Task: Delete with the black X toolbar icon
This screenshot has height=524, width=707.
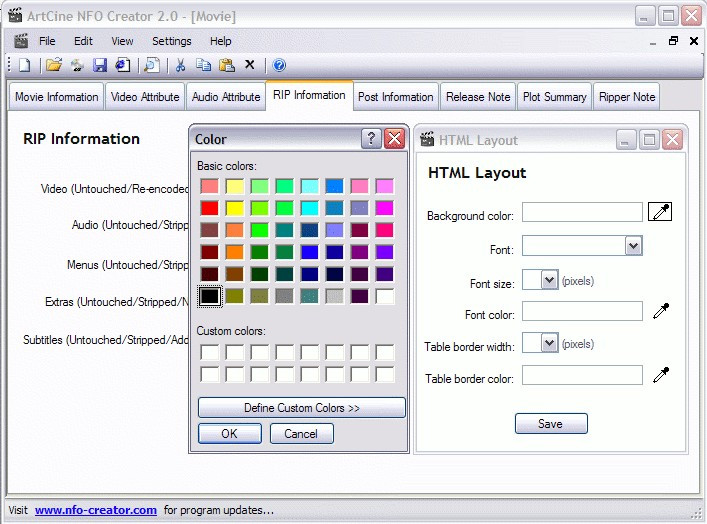Action: coord(250,65)
